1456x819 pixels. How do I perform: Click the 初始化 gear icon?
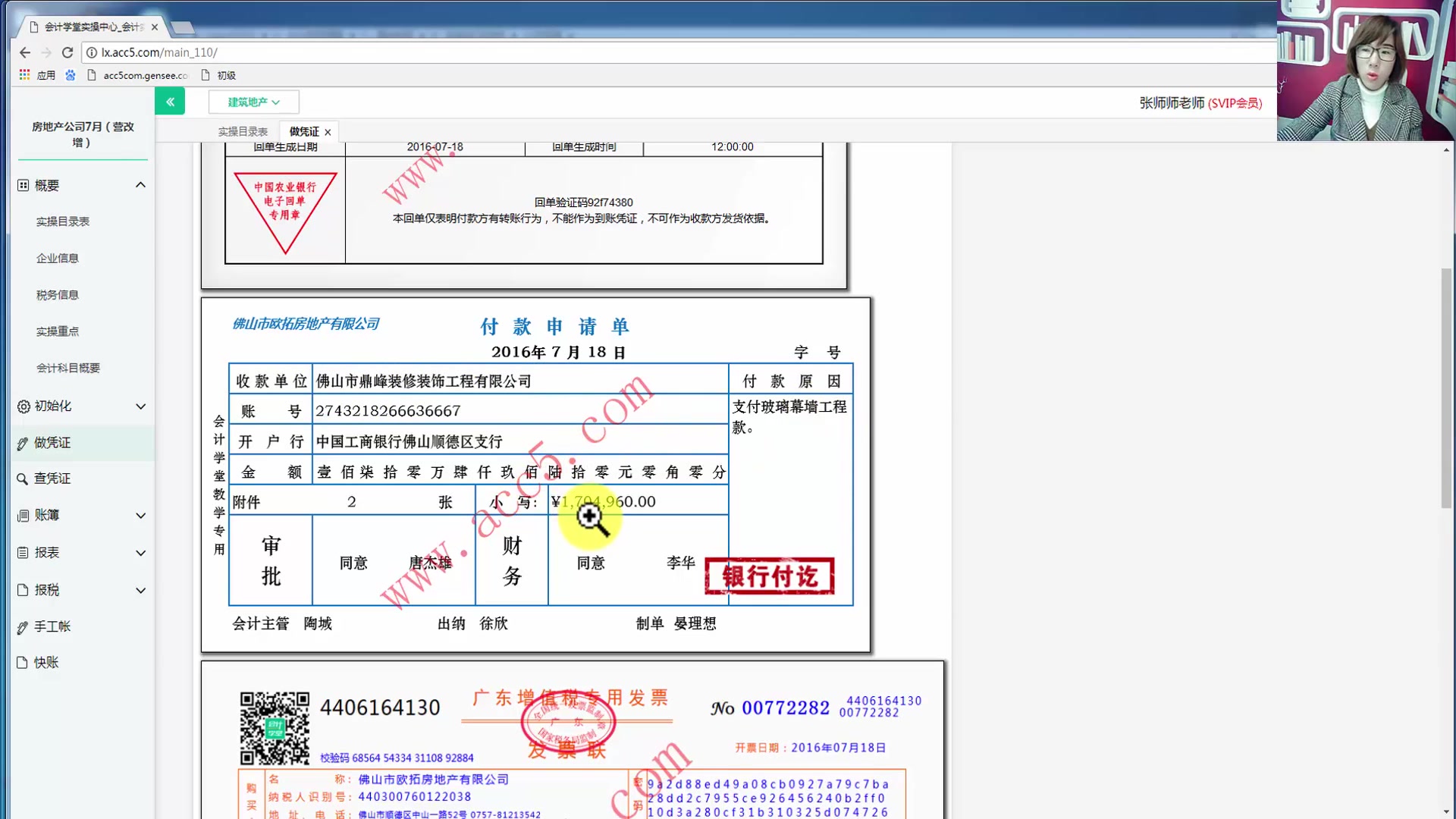point(24,406)
